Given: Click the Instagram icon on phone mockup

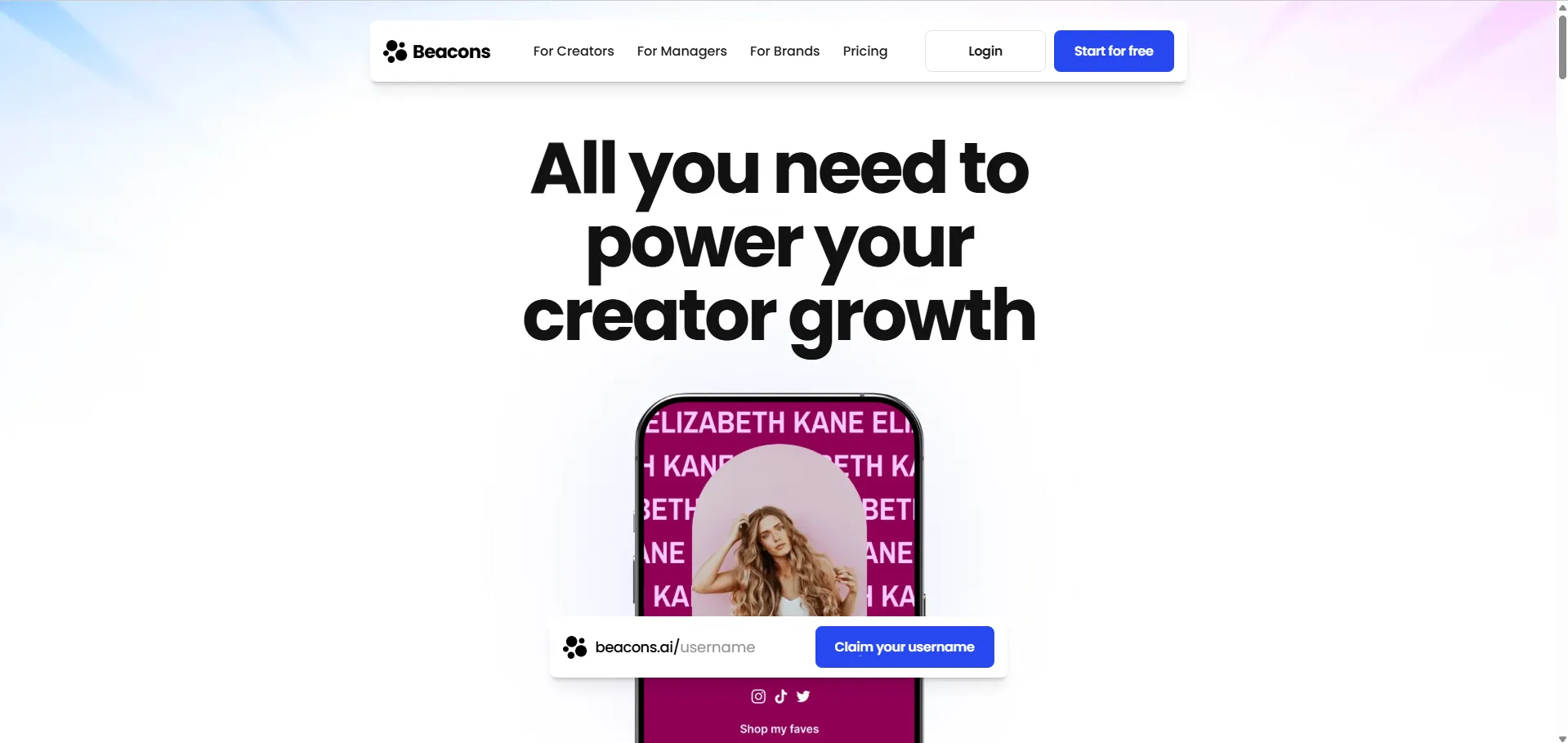Looking at the screenshot, I should [758, 696].
